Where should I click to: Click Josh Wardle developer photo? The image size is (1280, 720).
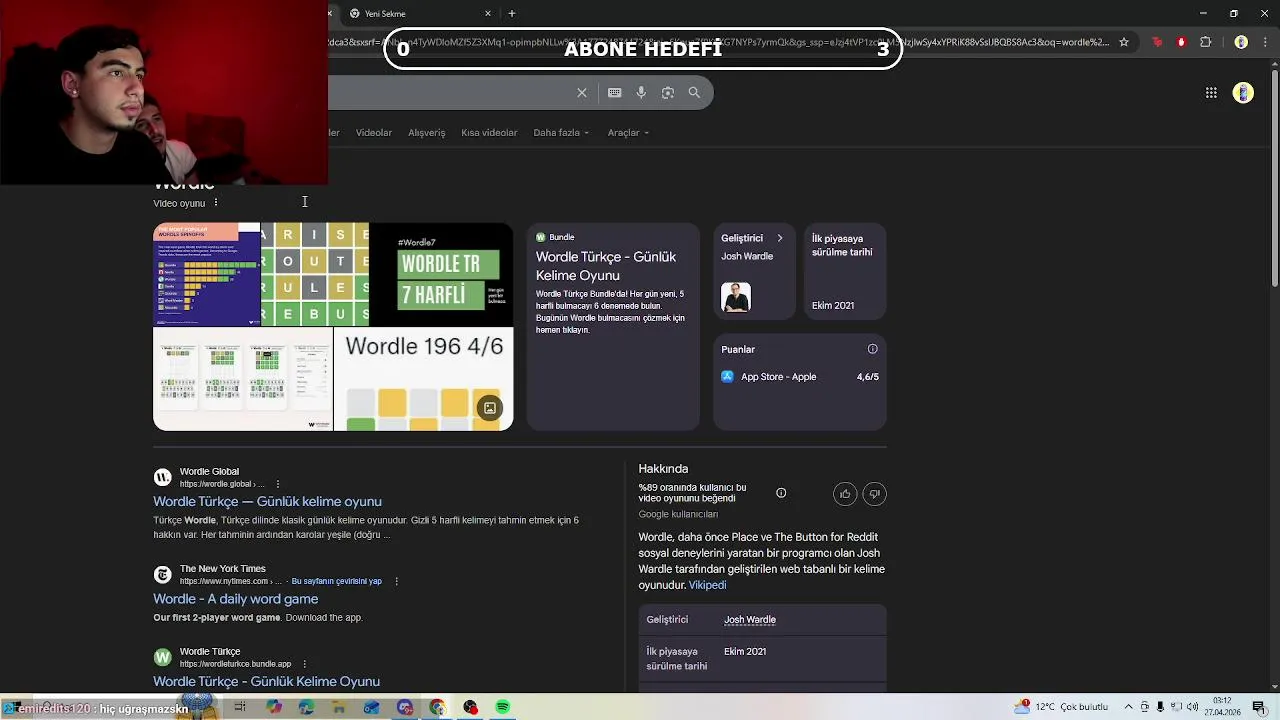coord(736,297)
